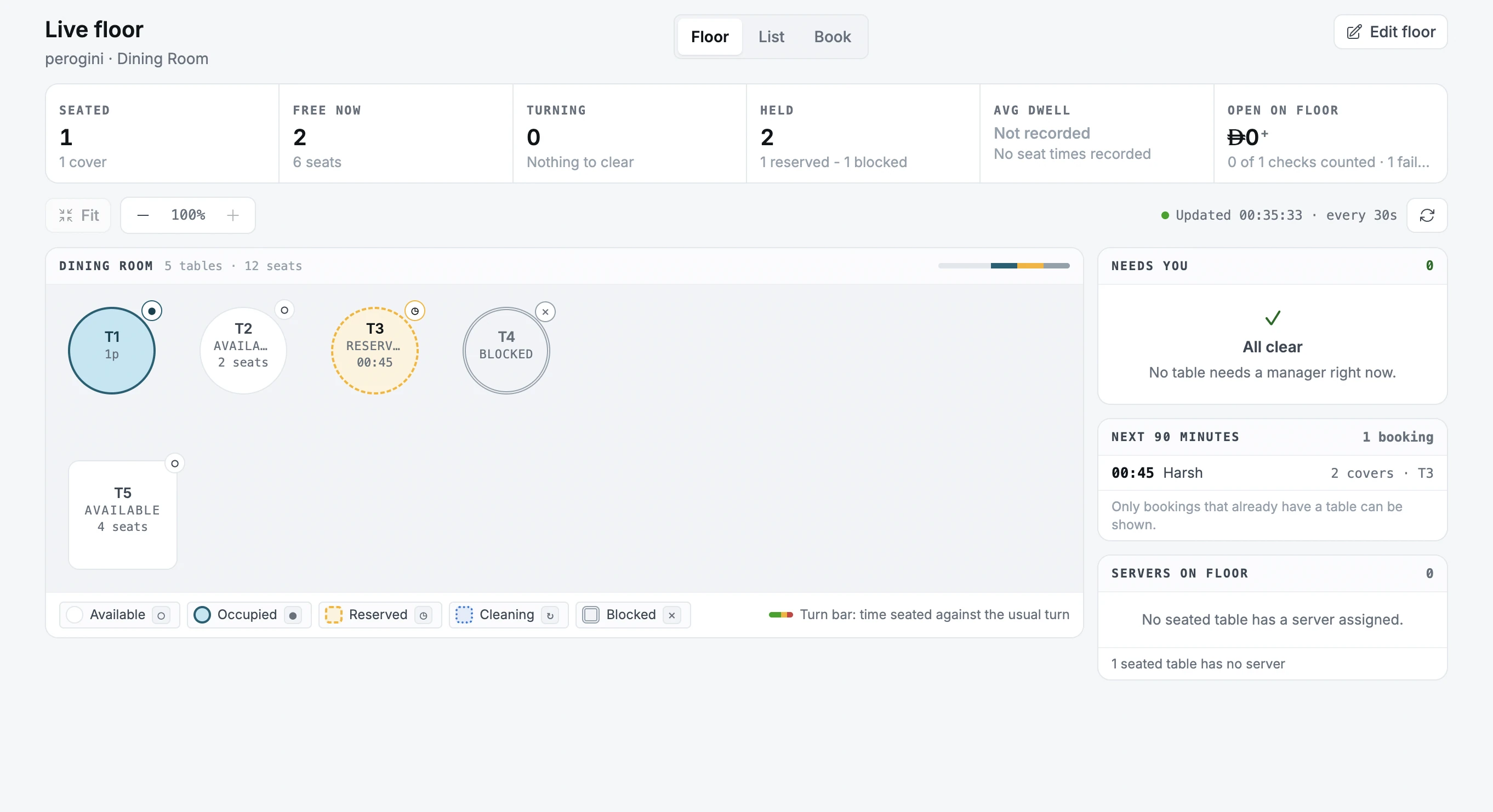Click the Cleaning legend refresh icon
The image size is (1493, 812).
click(x=550, y=615)
